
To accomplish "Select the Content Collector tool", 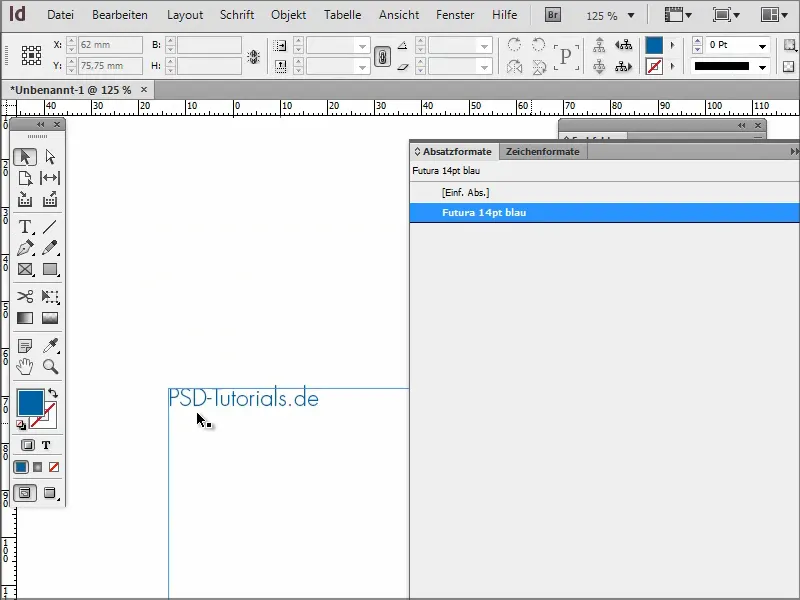I will [24, 199].
